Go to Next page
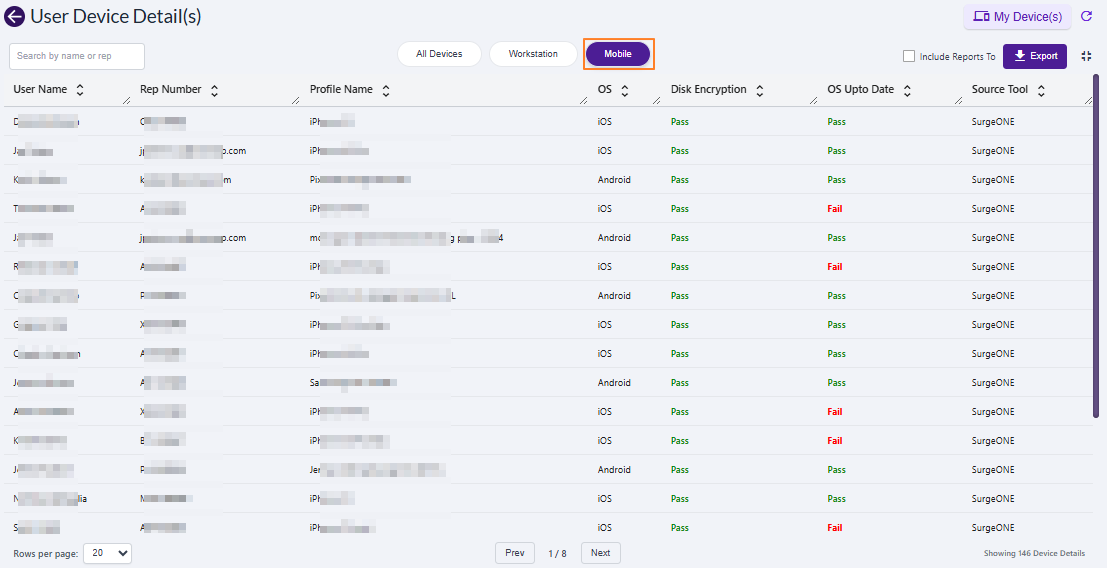Screen dimensions: 1107x568 600,553
